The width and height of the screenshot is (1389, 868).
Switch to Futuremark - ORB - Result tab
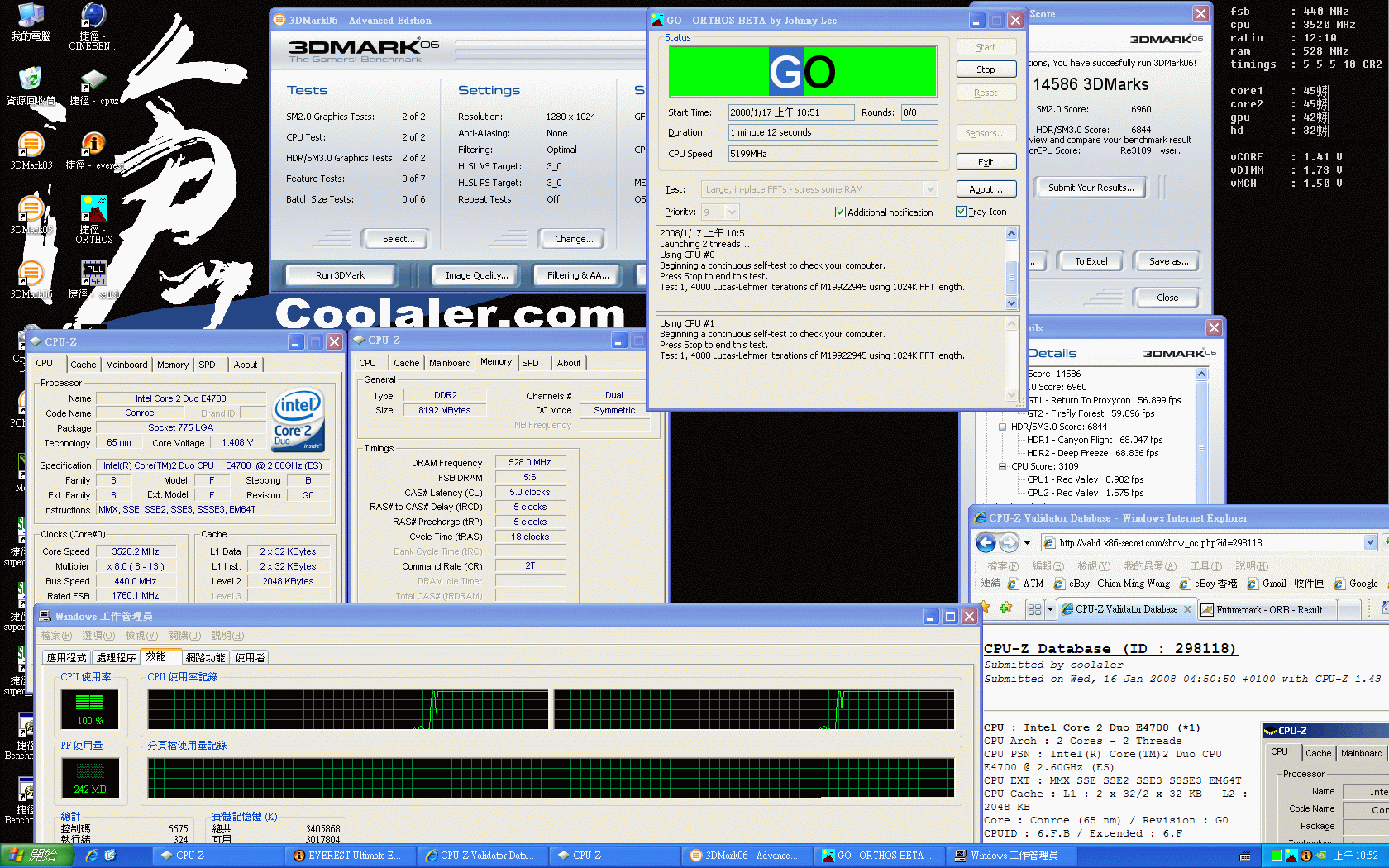(1267, 610)
